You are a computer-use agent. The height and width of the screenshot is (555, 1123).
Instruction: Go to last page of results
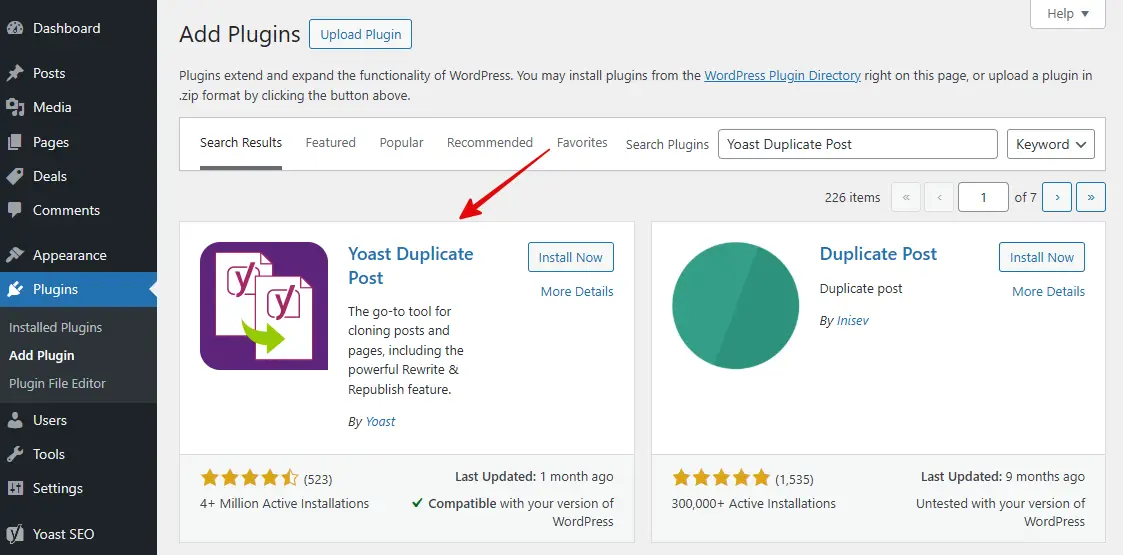pyautogui.click(x=1091, y=197)
